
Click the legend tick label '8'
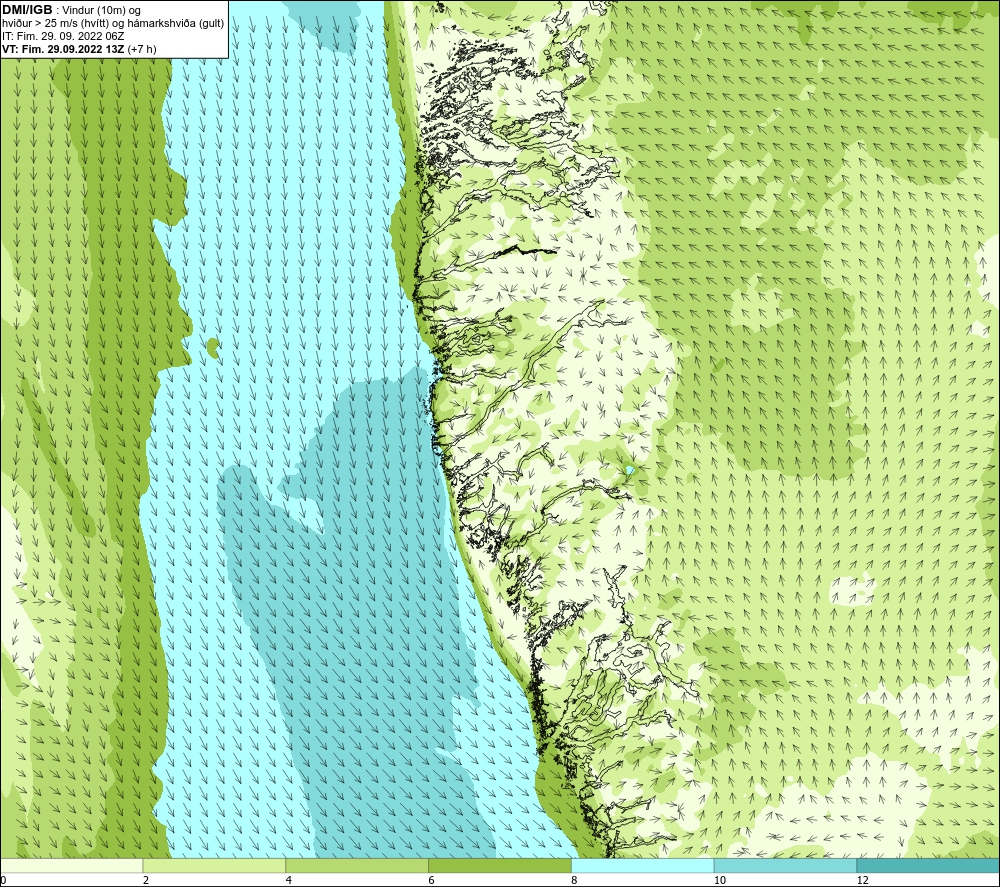pyautogui.click(x=575, y=881)
